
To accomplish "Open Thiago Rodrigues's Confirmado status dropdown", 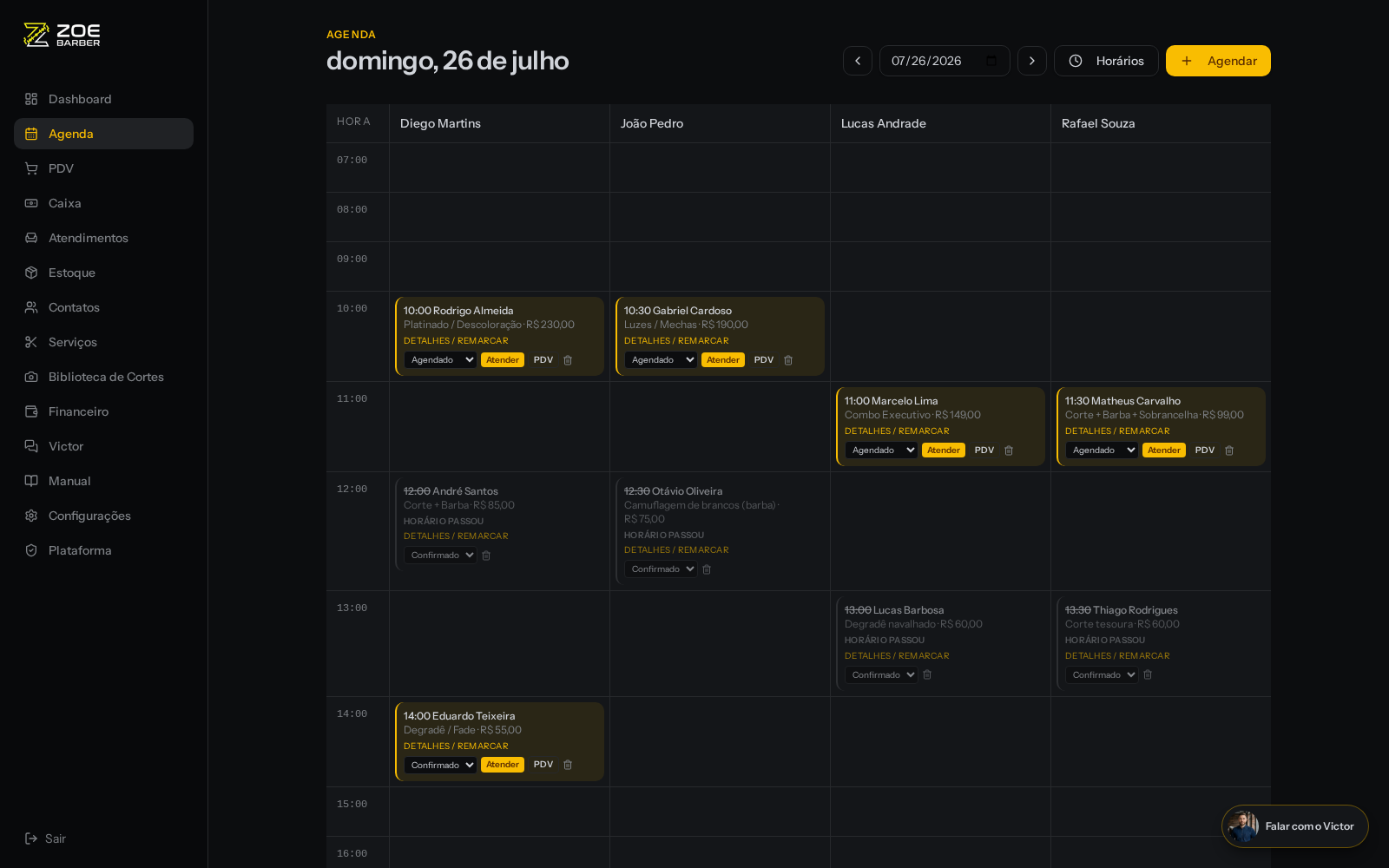I will click(1102, 675).
